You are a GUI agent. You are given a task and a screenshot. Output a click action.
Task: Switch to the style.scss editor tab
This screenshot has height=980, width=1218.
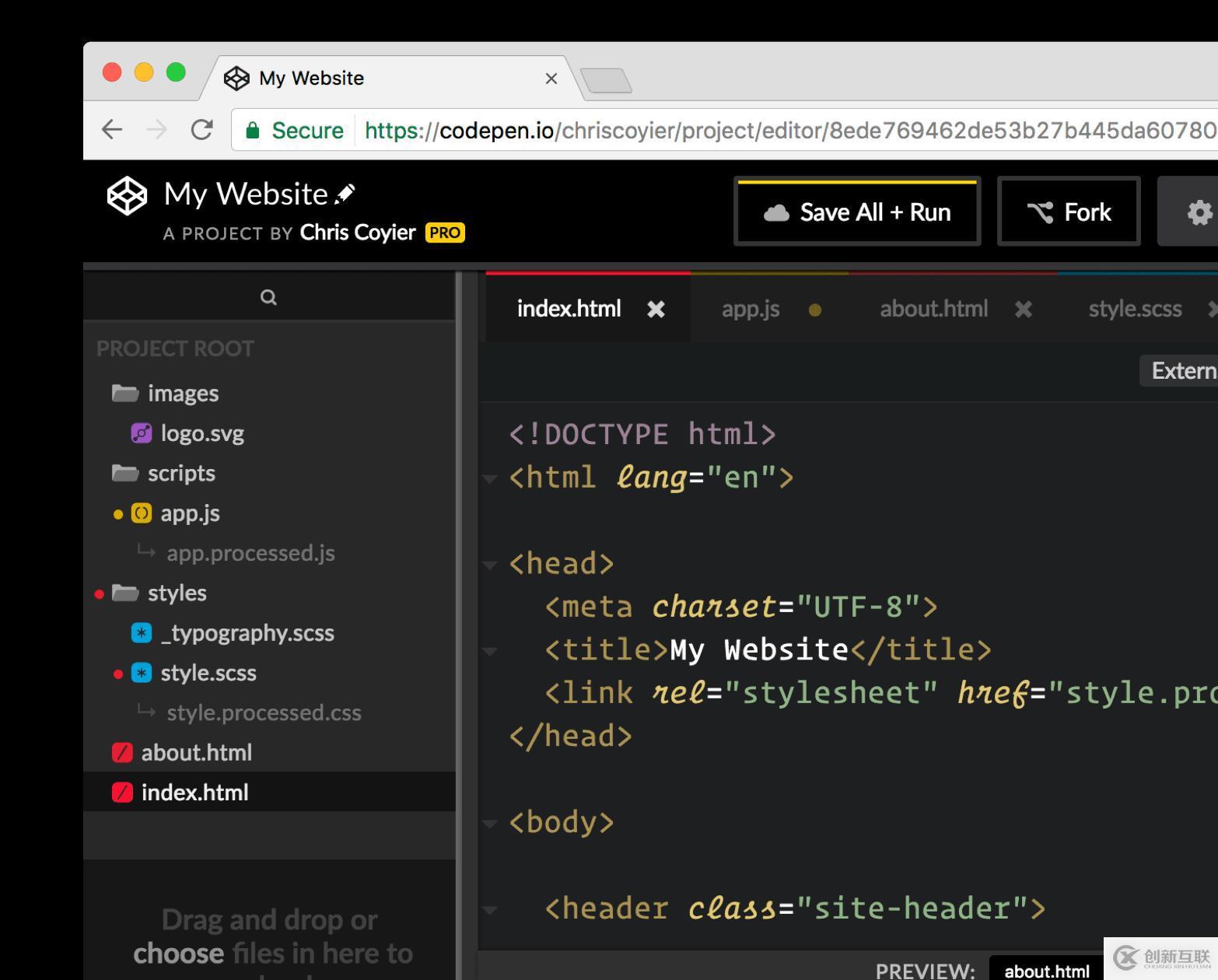1134,310
